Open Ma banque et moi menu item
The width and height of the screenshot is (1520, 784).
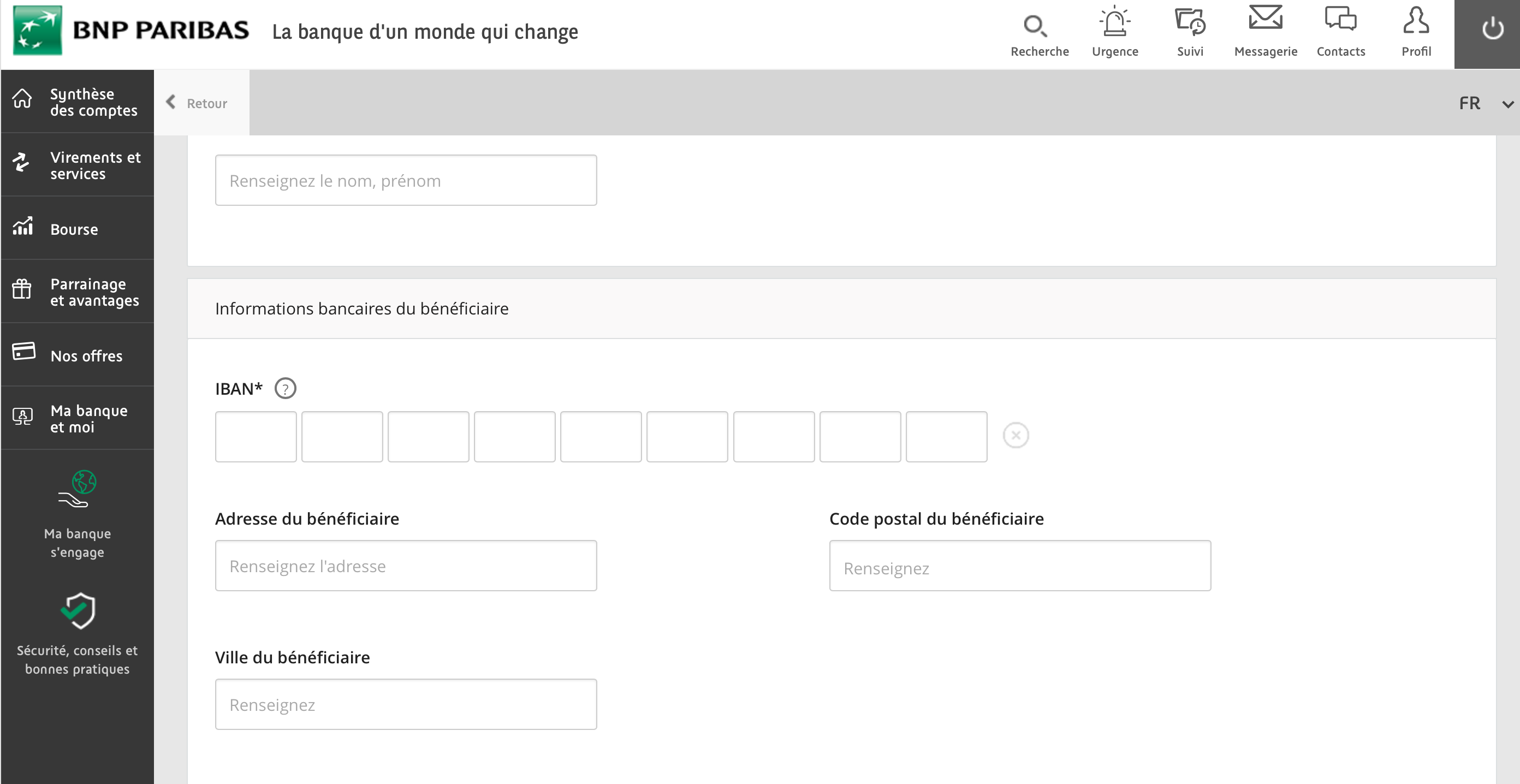pyautogui.click(x=78, y=418)
